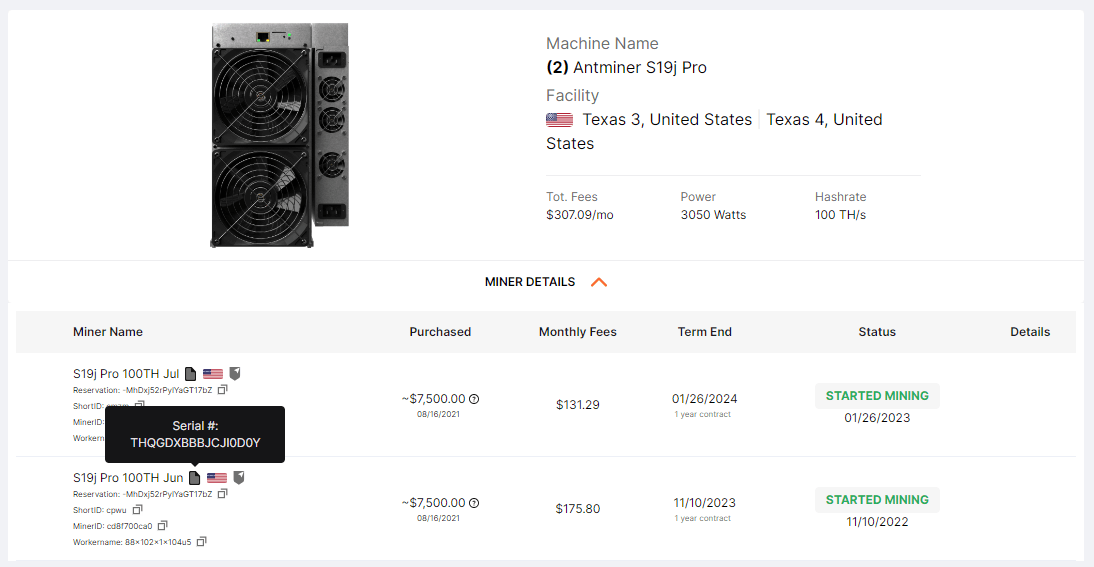Copy the MinerID cd8f700ca0
Image resolution: width=1094 pixels, height=567 pixels.
tap(163, 526)
